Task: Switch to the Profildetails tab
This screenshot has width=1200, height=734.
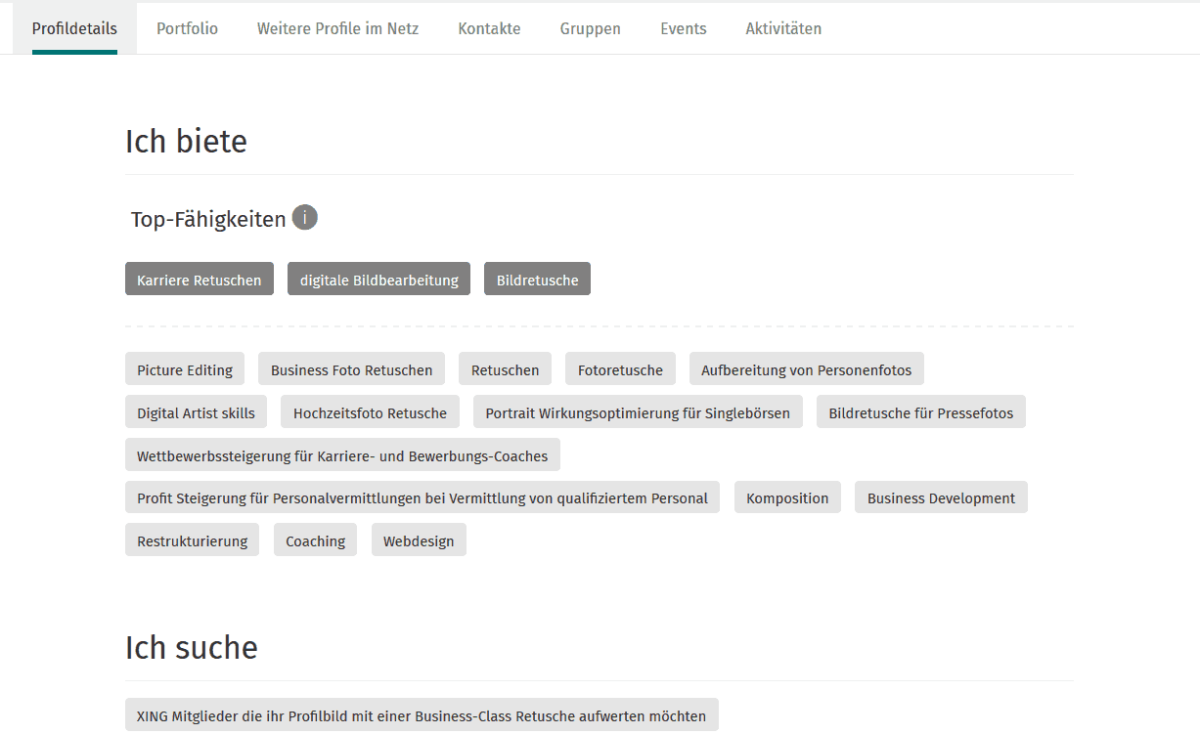Action: coord(74,29)
